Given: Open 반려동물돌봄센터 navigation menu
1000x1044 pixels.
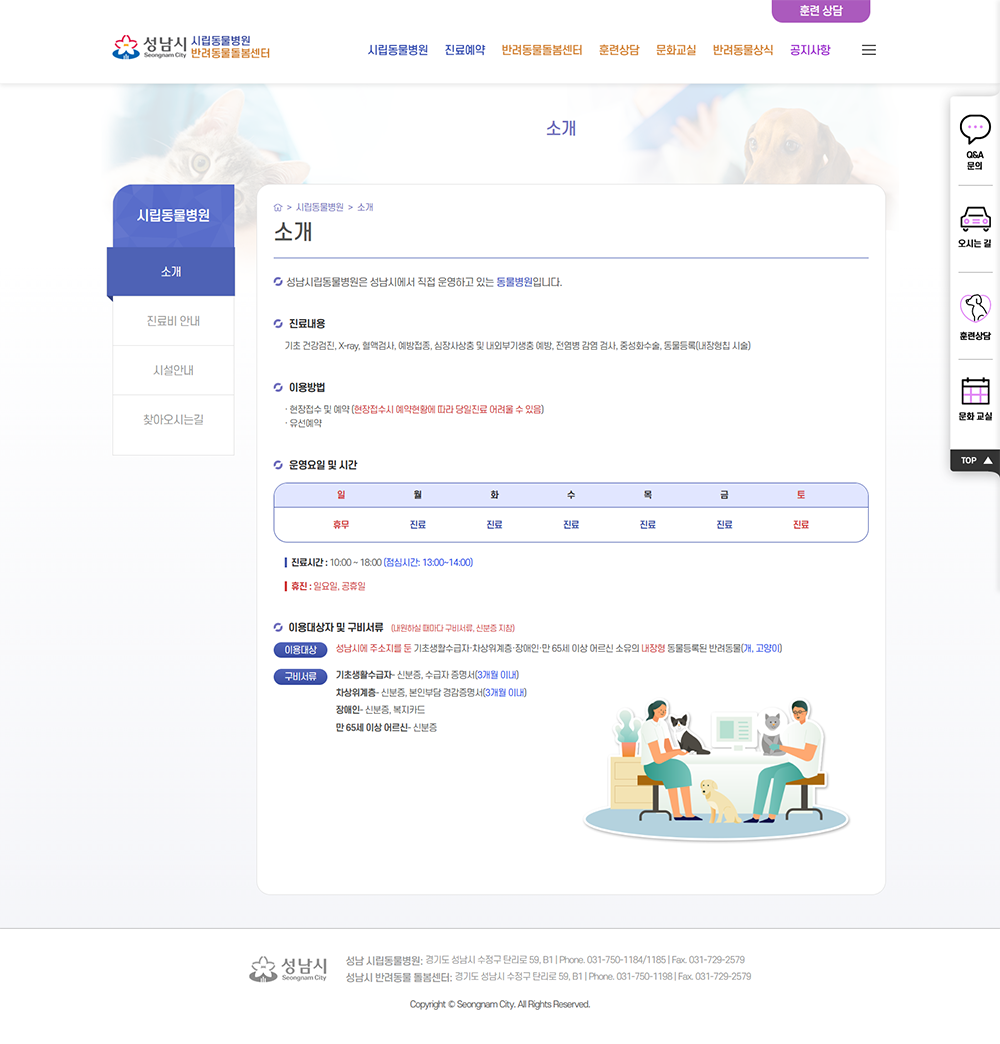Looking at the screenshot, I should point(541,50).
